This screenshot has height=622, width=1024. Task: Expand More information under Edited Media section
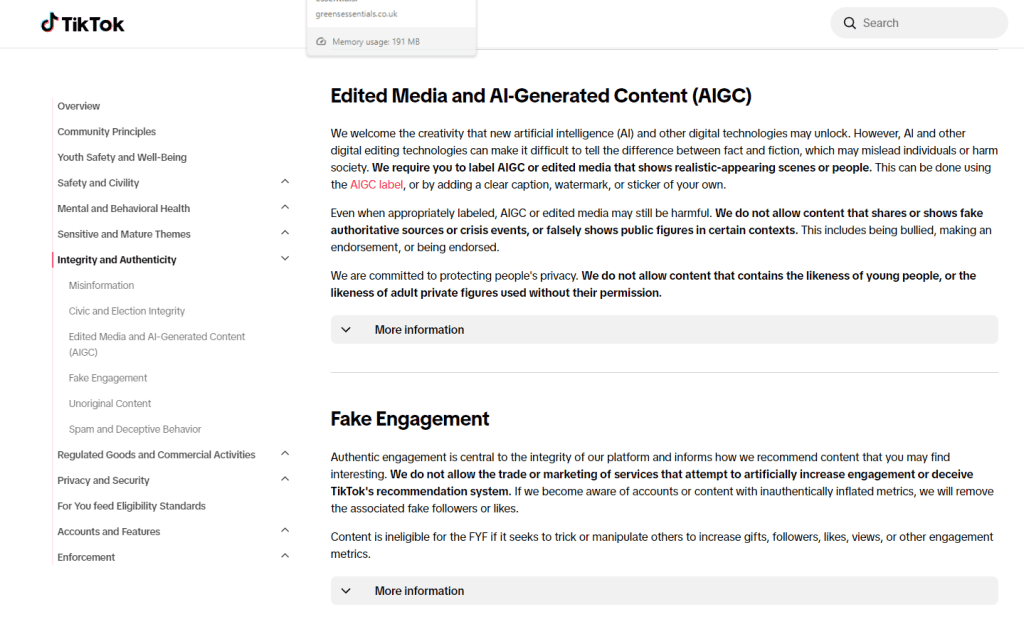664,329
